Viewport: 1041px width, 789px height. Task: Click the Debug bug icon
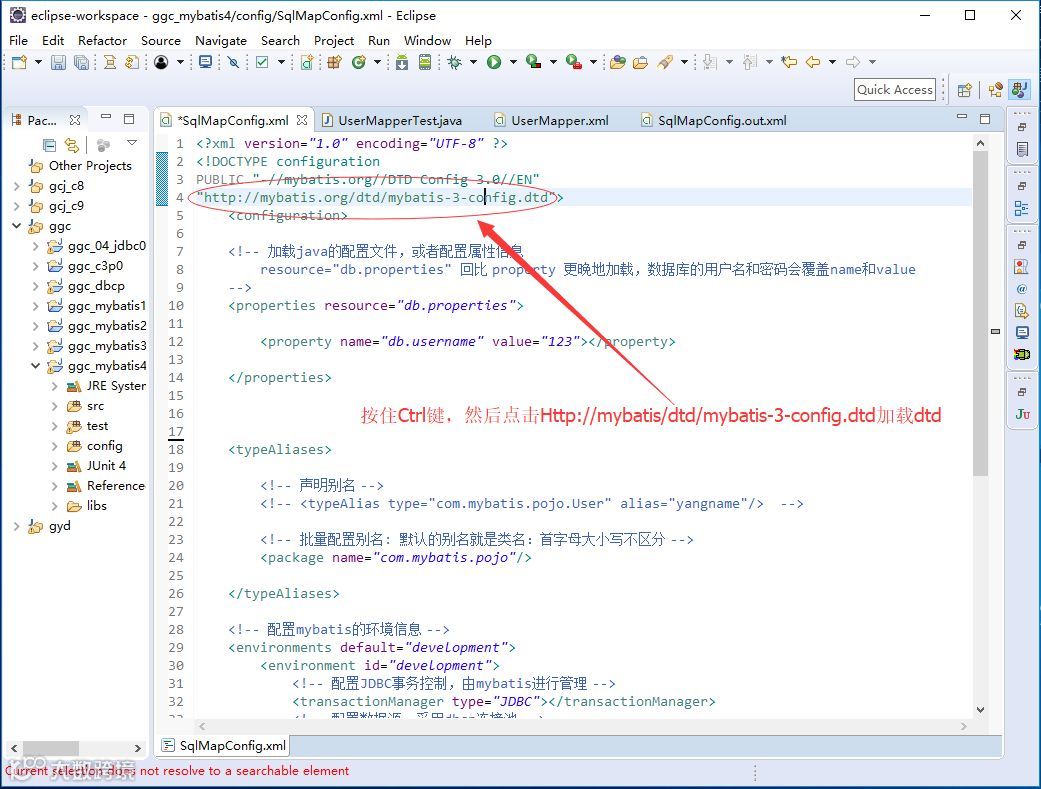click(x=455, y=62)
